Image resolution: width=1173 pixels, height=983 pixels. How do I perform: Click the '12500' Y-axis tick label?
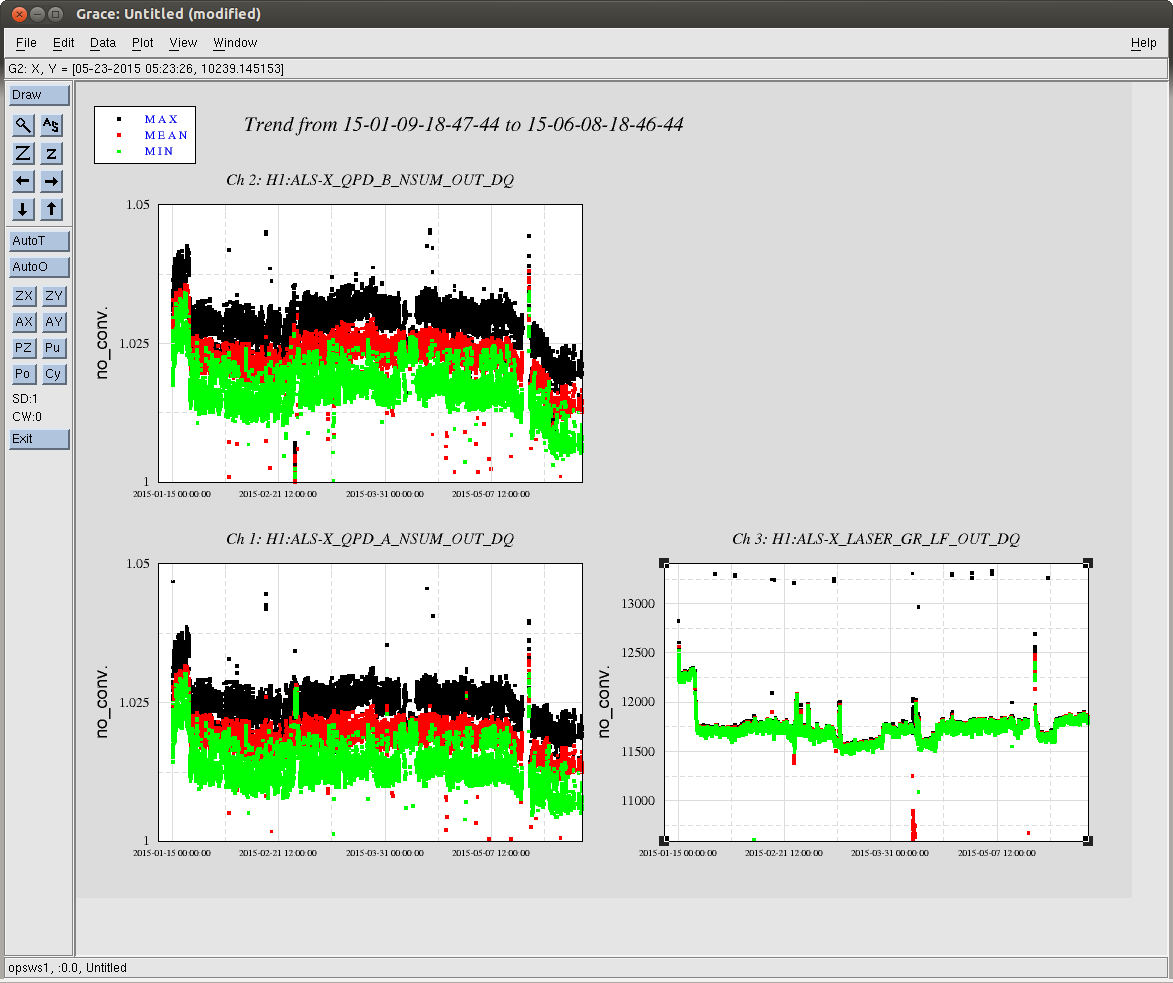click(x=638, y=653)
